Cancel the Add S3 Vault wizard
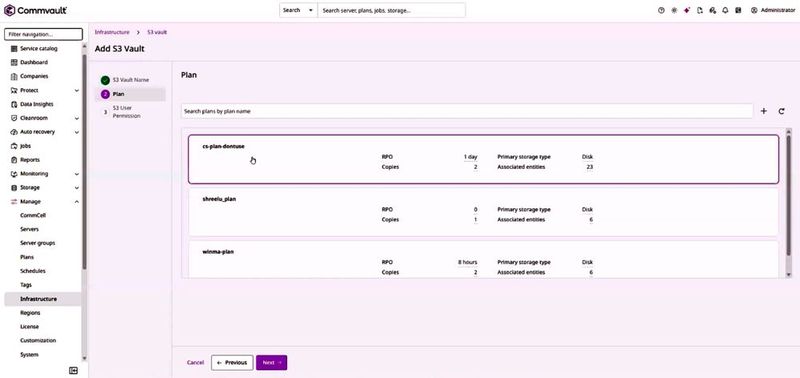Image resolution: width=800 pixels, height=378 pixels. pyautogui.click(x=195, y=363)
